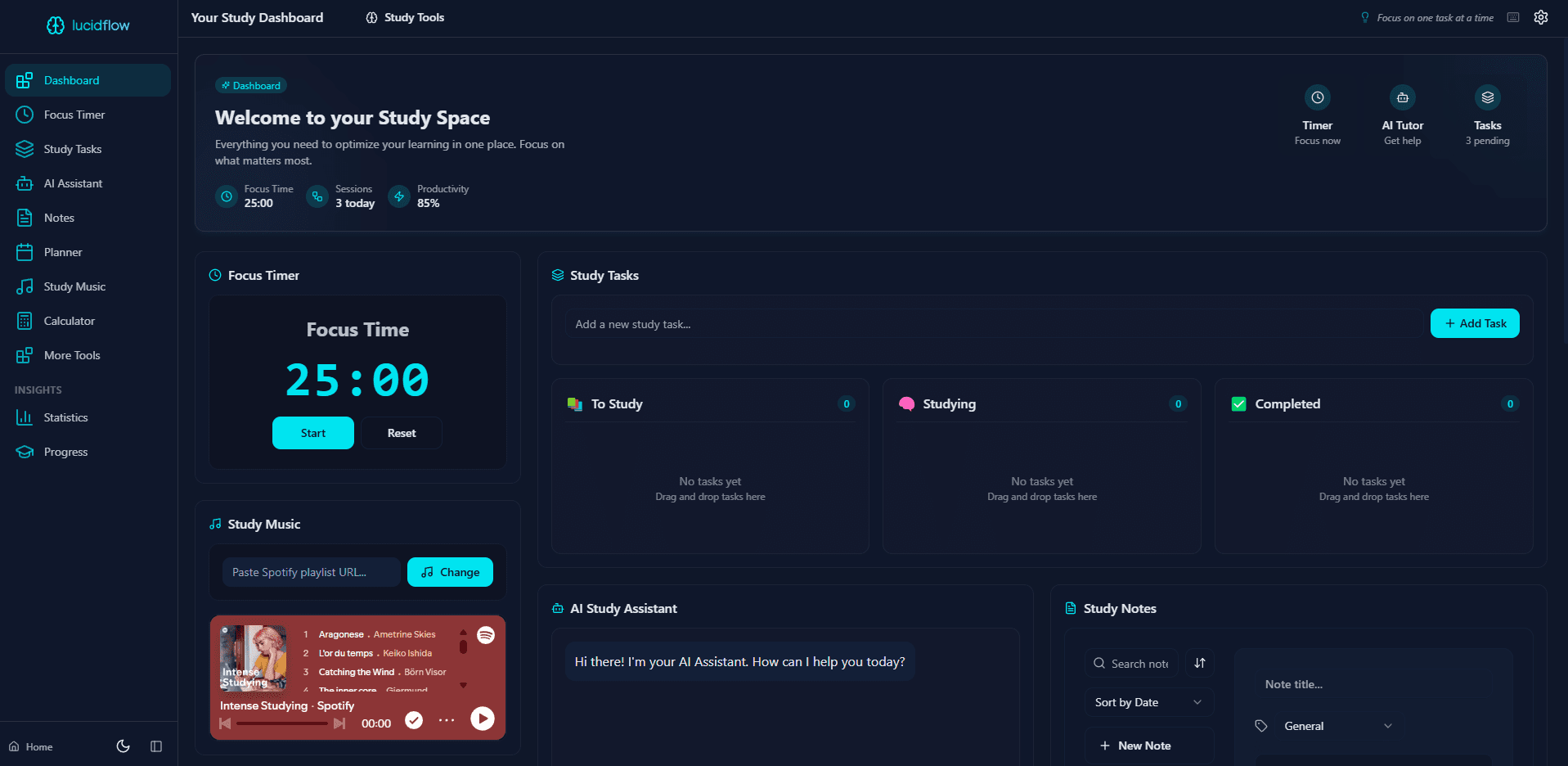
Task: Click the Add Task button
Action: pos(1474,323)
